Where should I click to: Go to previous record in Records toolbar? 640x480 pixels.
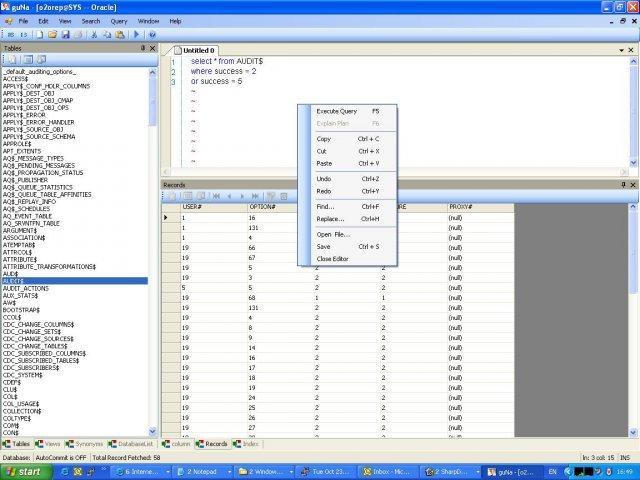[229, 196]
